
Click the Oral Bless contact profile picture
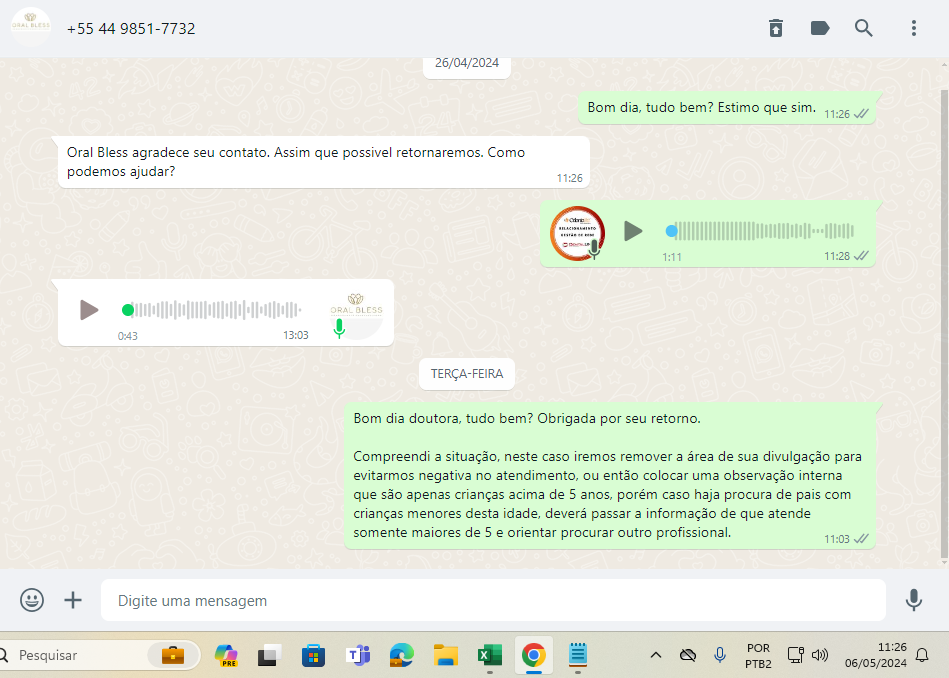[x=31, y=28]
